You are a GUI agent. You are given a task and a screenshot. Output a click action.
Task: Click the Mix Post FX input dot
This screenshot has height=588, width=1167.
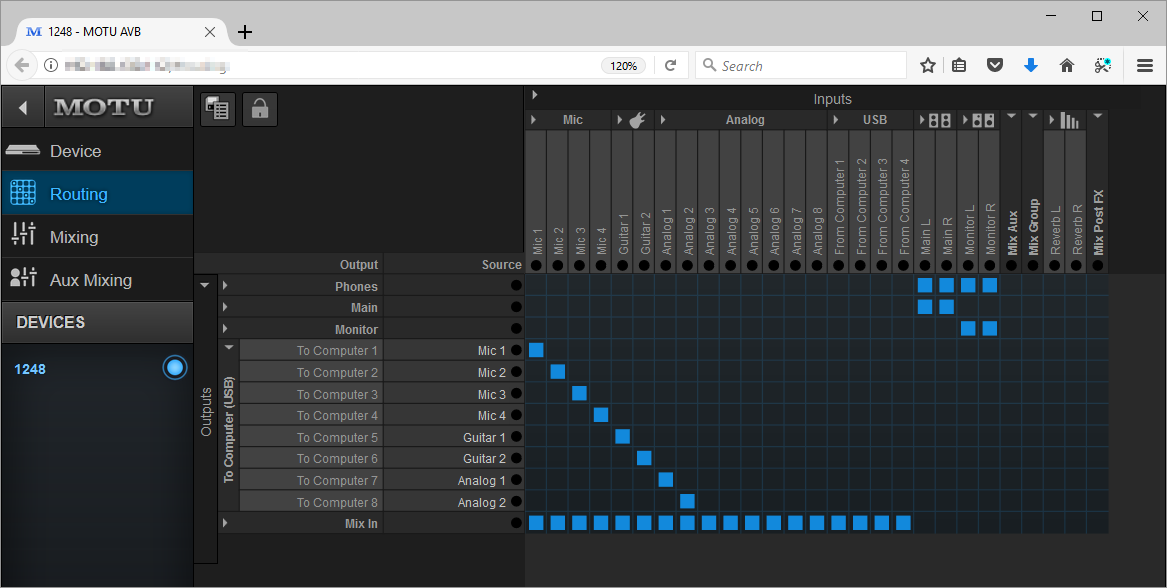tap(1098, 265)
